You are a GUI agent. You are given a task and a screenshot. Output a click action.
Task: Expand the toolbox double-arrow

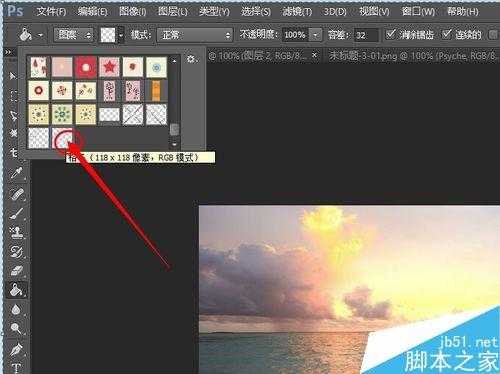point(8,52)
